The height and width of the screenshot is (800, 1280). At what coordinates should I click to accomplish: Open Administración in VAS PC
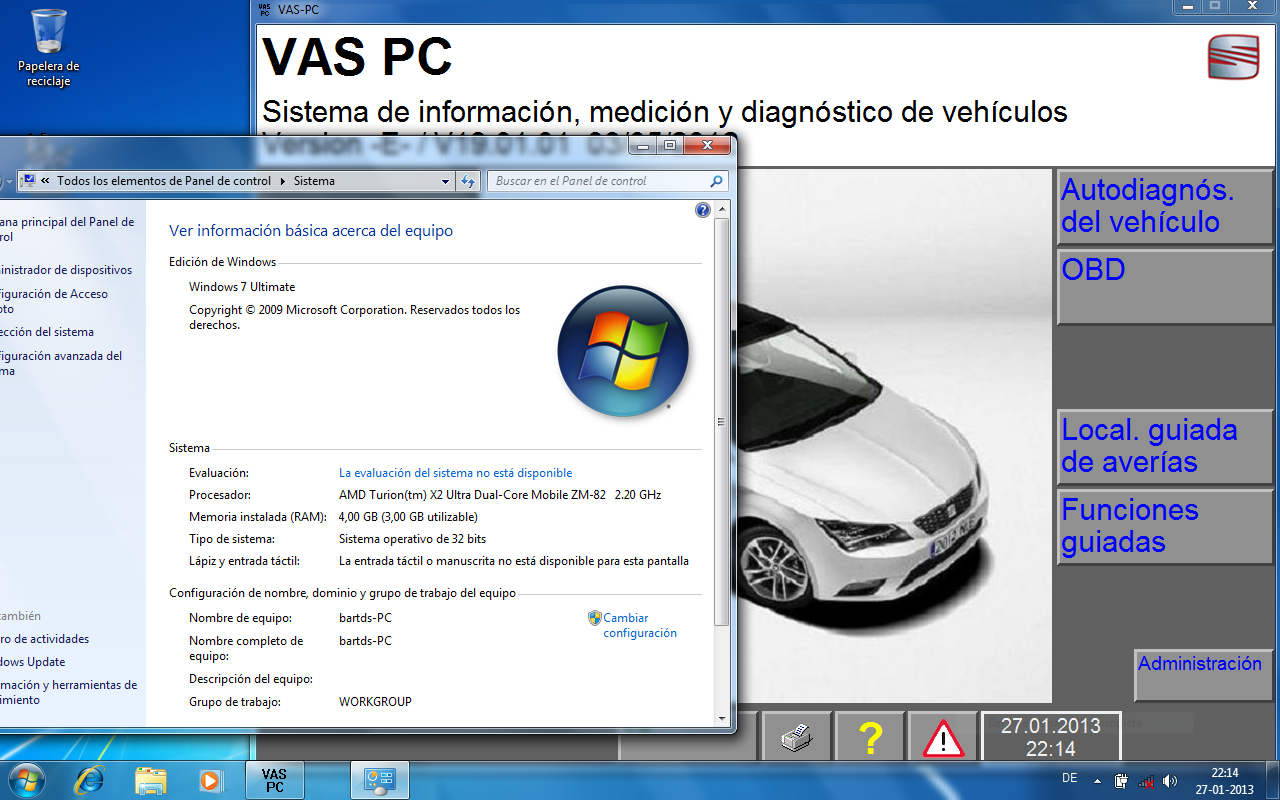pyautogui.click(x=1203, y=675)
